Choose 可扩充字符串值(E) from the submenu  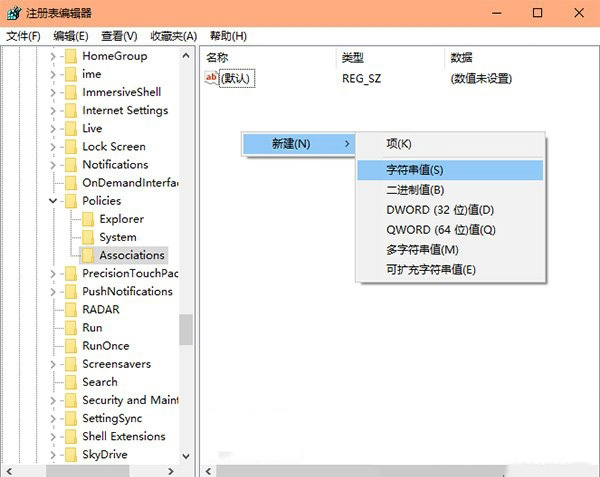click(450, 270)
